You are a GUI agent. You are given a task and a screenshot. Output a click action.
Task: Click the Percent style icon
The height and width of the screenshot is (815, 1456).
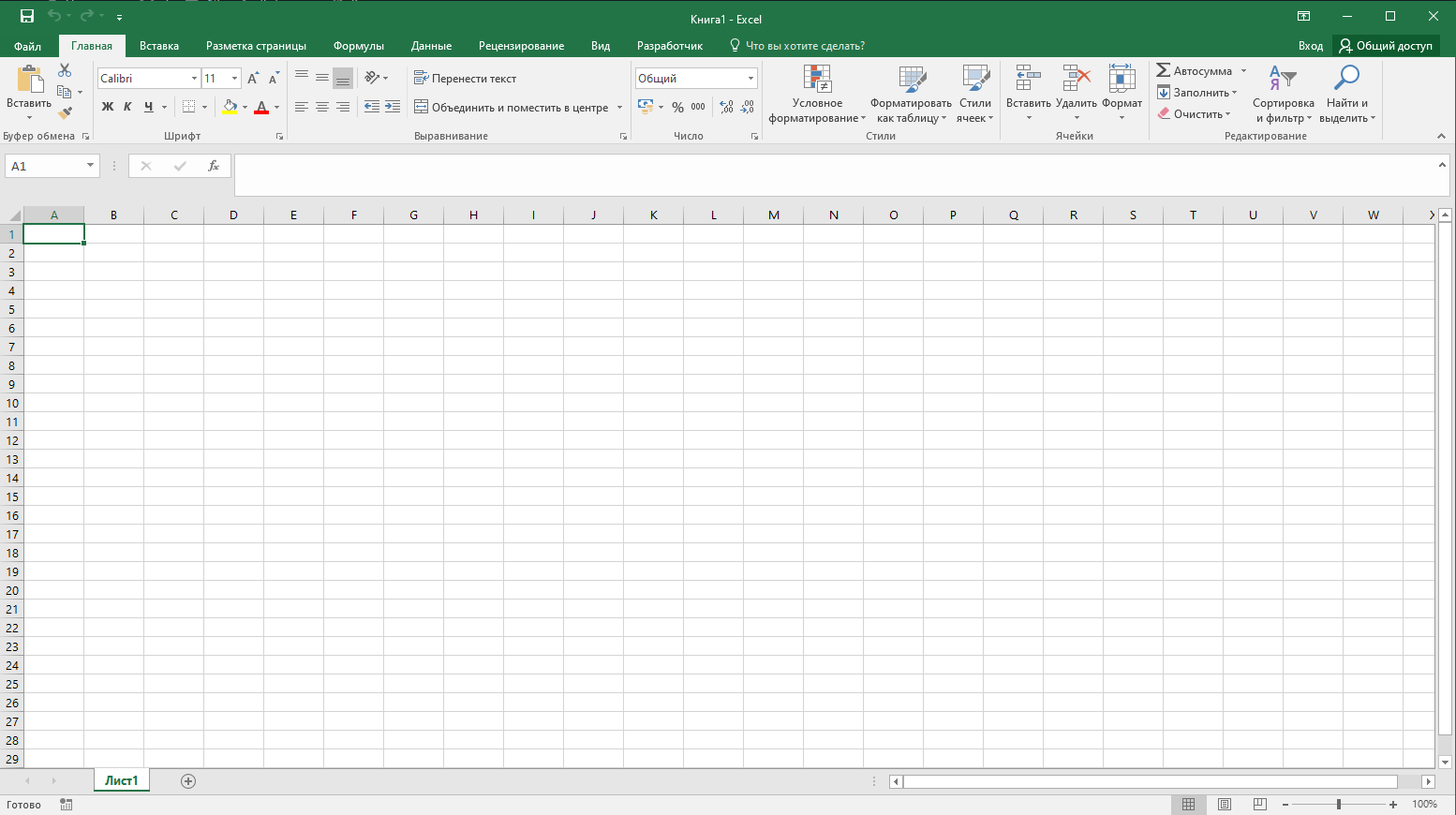point(677,107)
